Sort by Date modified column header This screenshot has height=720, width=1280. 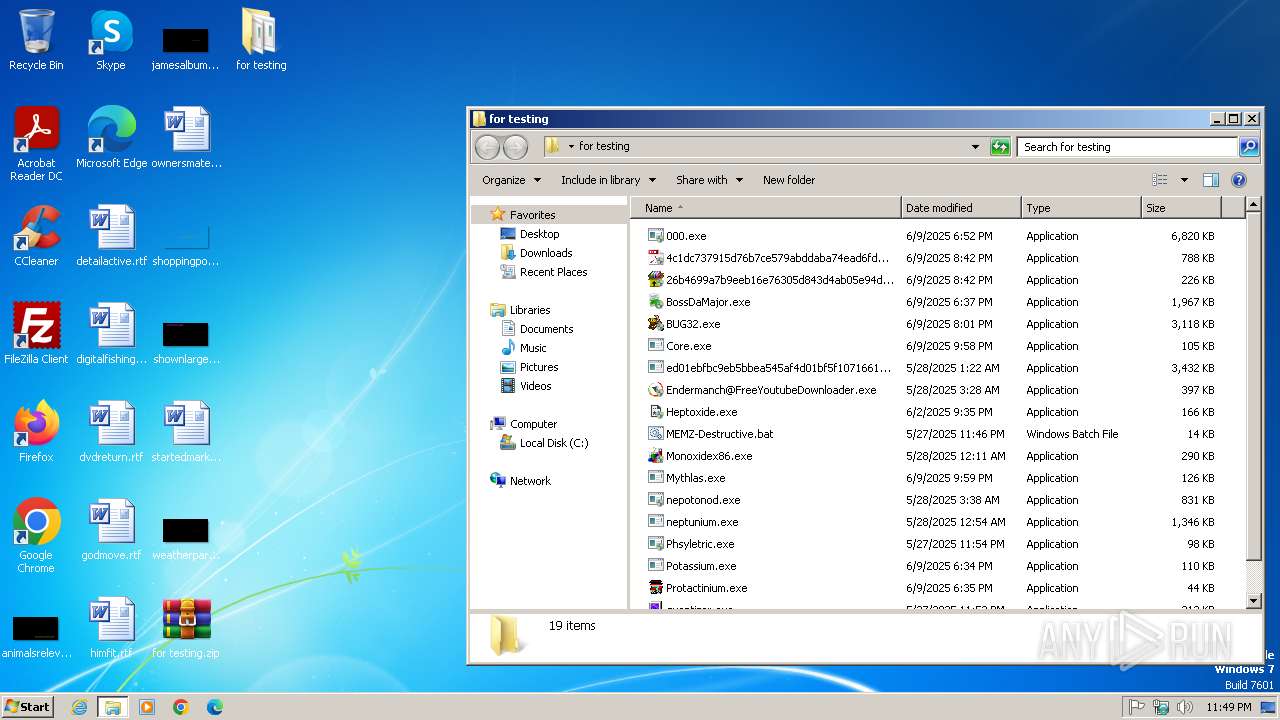(x=961, y=208)
